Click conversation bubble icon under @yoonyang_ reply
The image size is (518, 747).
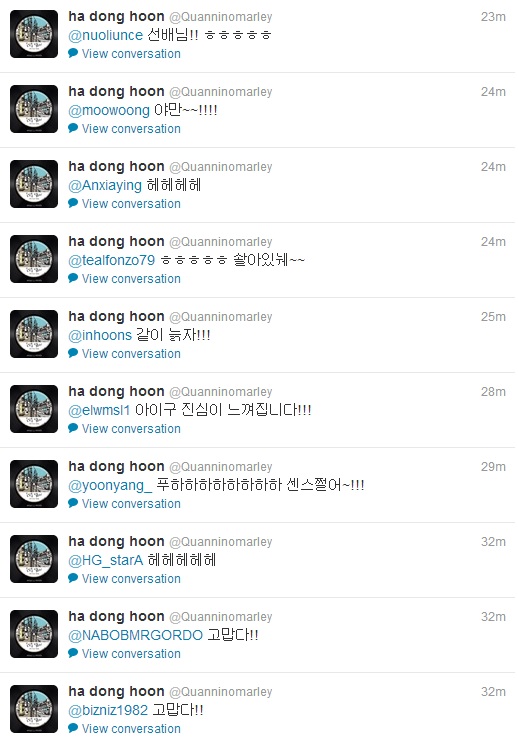pyautogui.click(x=73, y=503)
